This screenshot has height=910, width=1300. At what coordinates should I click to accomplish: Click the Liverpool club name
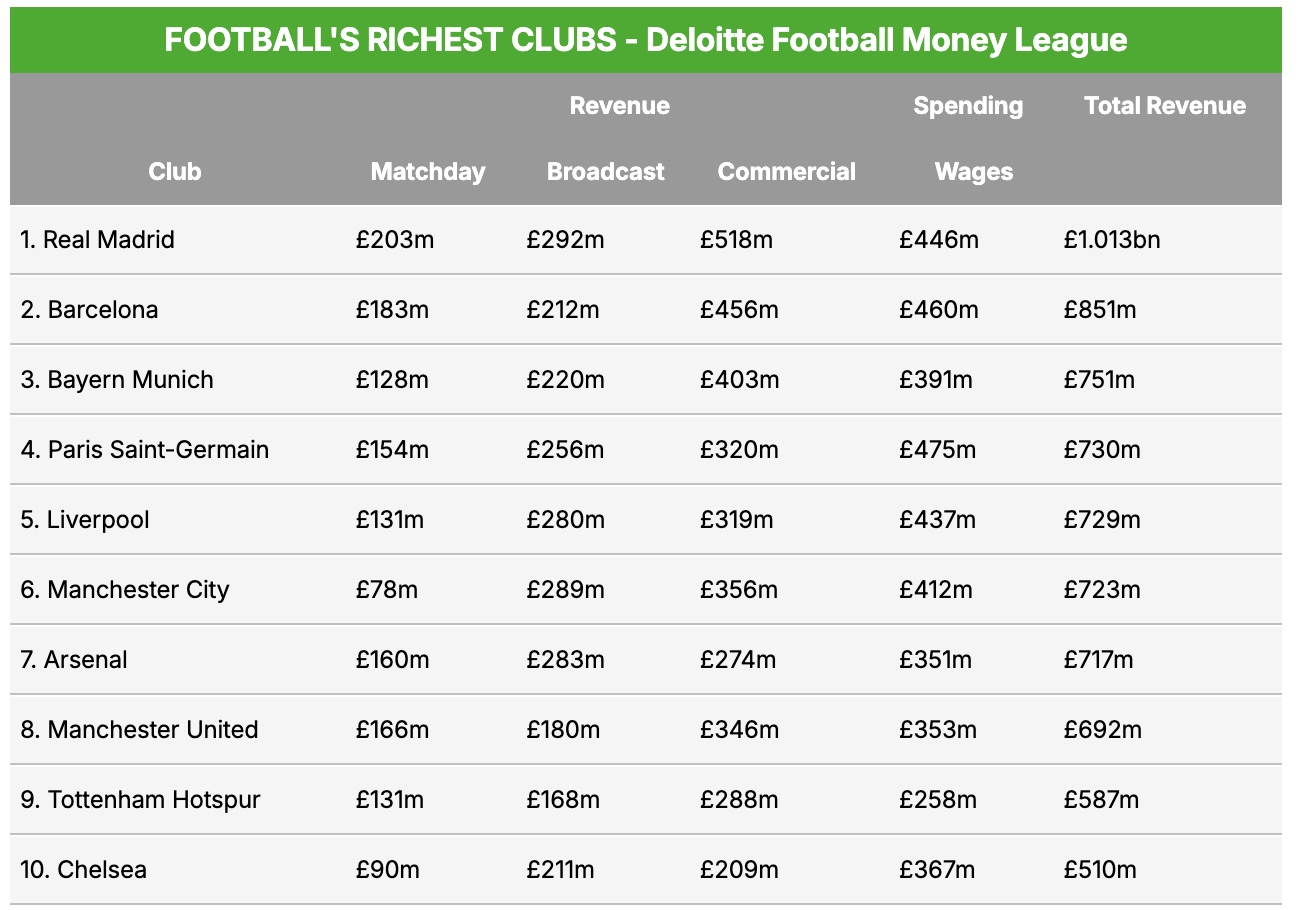[85, 520]
